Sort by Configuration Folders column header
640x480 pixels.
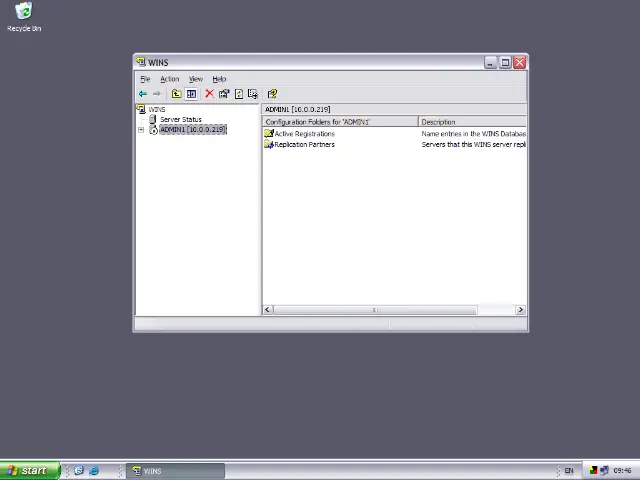point(340,122)
